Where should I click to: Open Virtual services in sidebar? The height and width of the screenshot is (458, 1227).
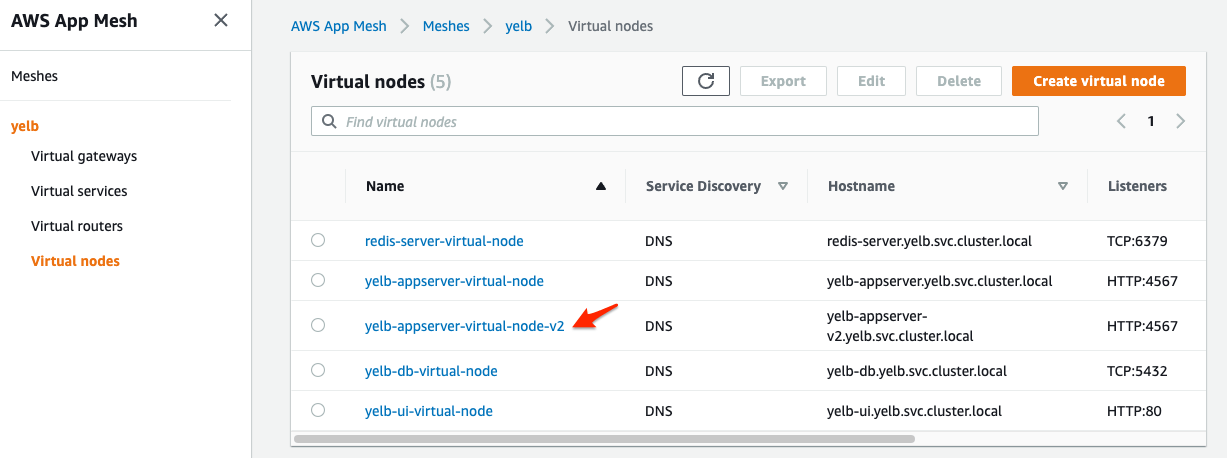[79, 191]
